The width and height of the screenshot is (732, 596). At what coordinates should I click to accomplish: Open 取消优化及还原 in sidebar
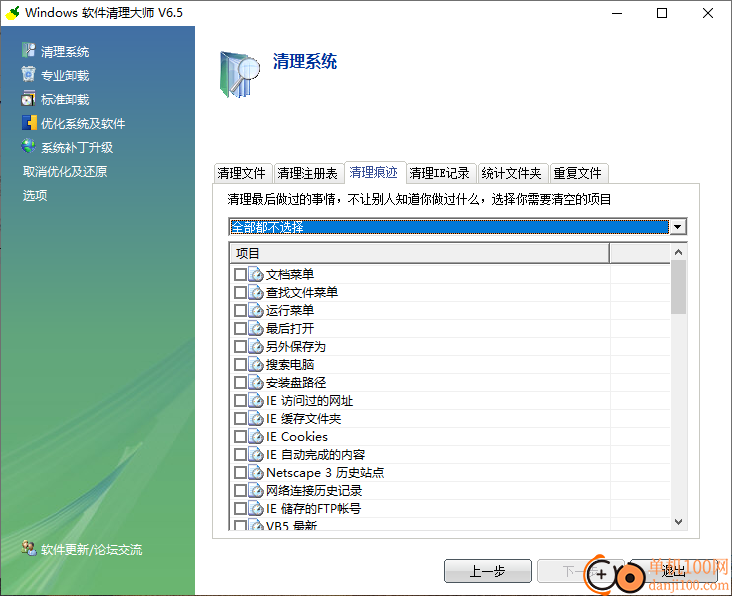coord(65,171)
